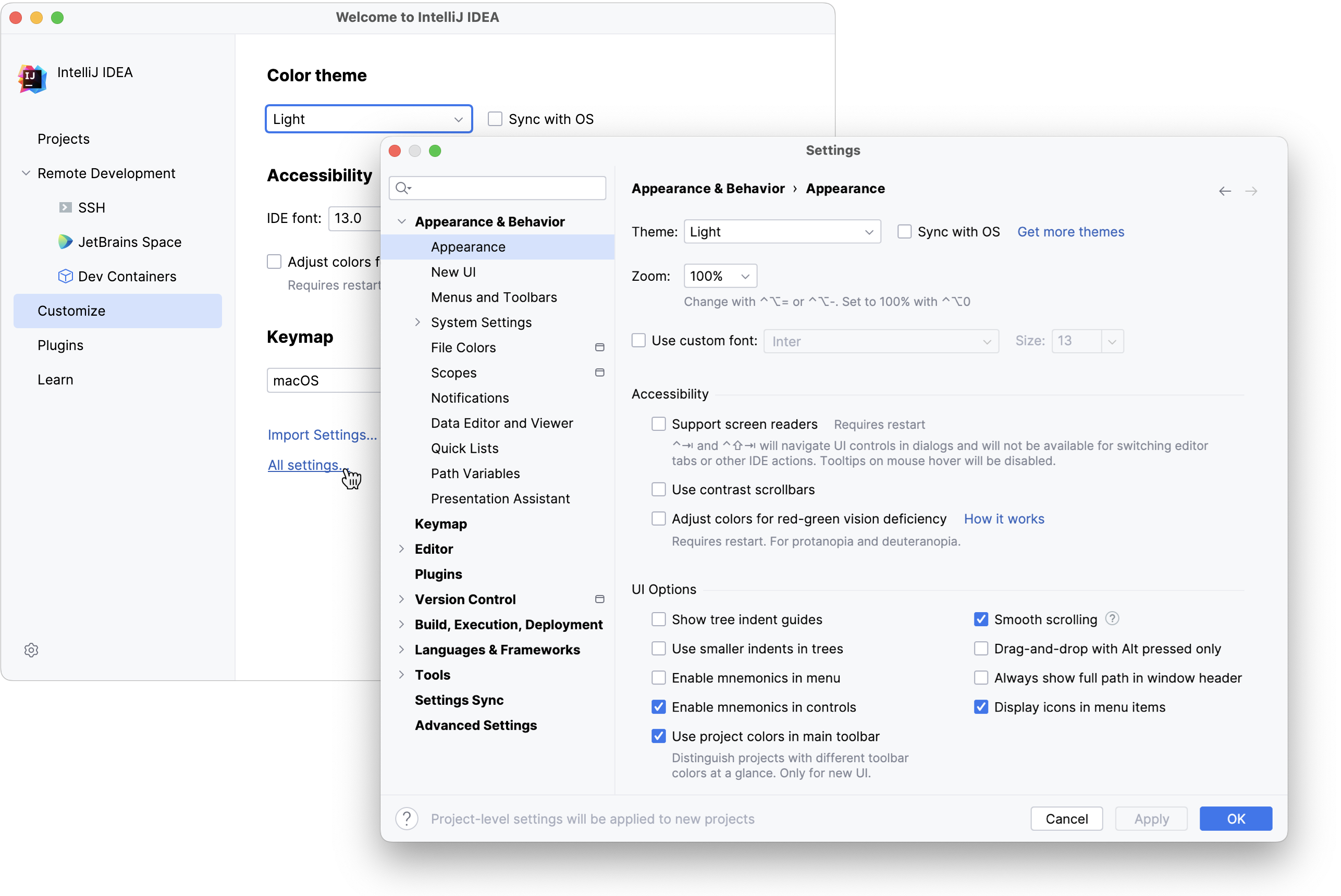The image size is (1341, 896).
Task: Click the project-level icon beside File Colors
Action: (600, 347)
